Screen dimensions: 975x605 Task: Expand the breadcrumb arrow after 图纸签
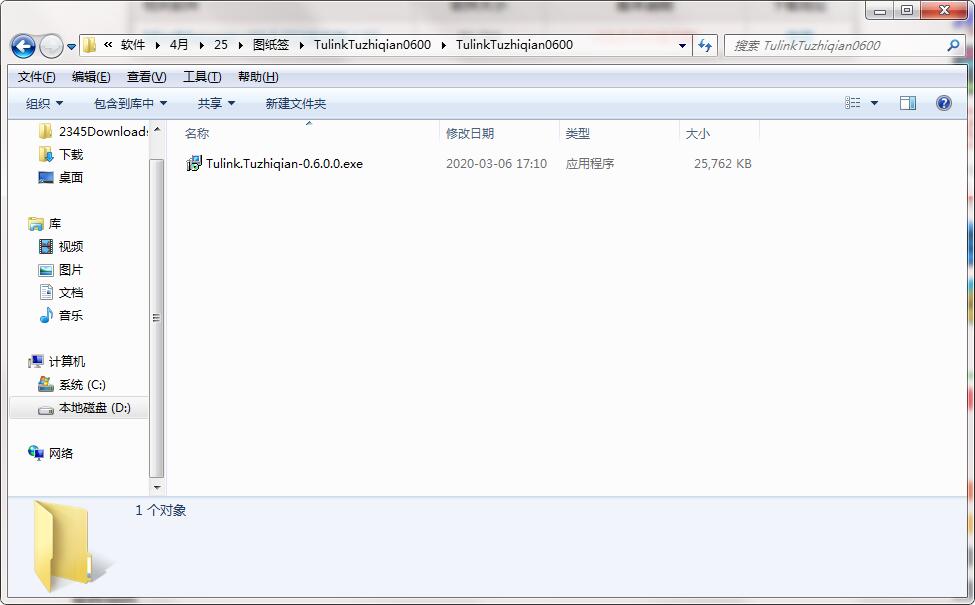[x=302, y=45]
